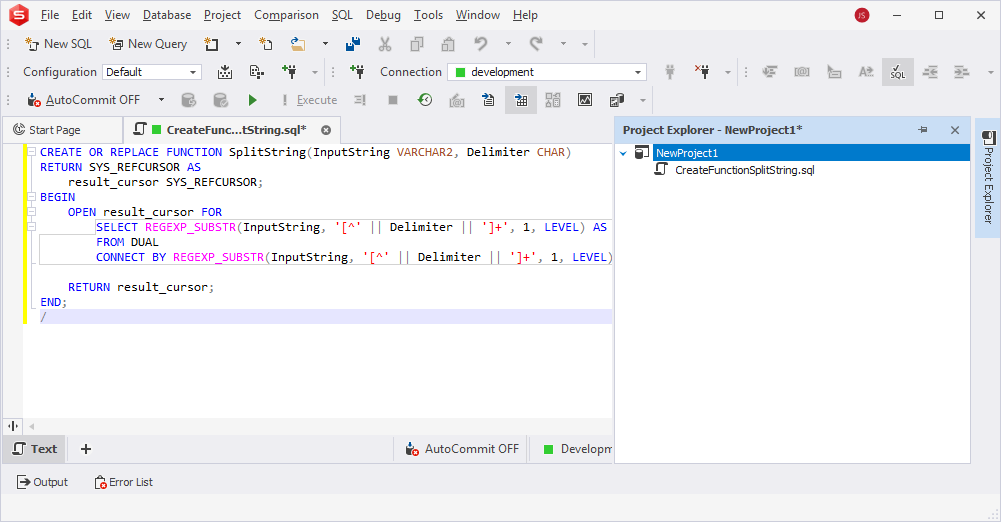The width and height of the screenshot is (1001, 522).
Task: Click the Format Document icon
Action: (x=770, y=72)
